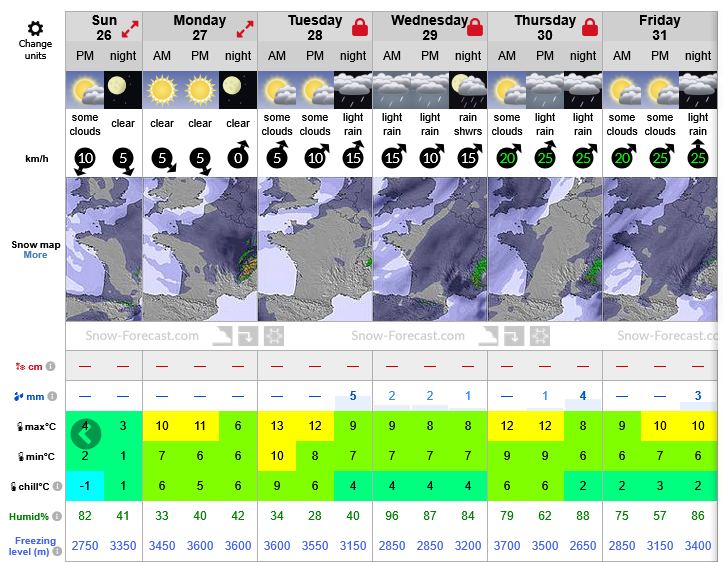
Task: Click Thursday night freezing level 2650
Action: coord(583,546)
